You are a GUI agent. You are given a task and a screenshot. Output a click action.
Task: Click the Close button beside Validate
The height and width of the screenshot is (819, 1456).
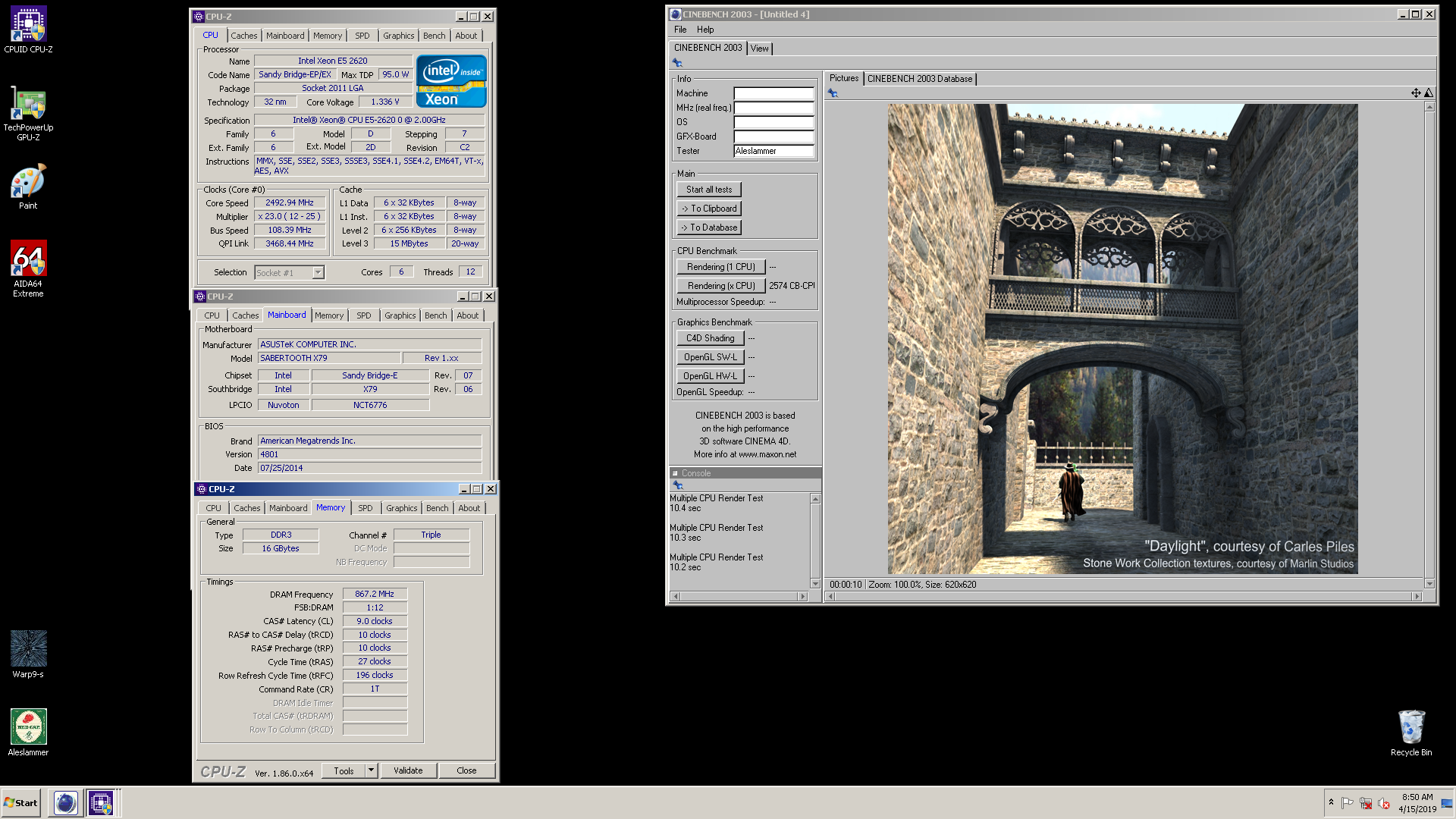[466, 770]
